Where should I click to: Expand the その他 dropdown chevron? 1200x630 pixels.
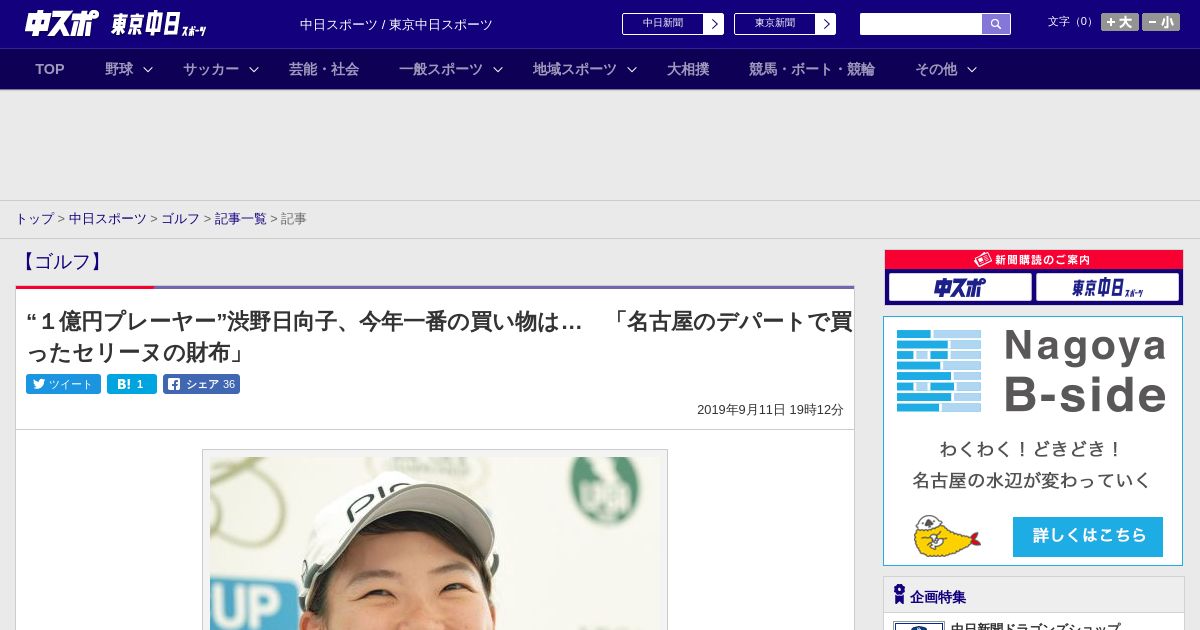972,69
